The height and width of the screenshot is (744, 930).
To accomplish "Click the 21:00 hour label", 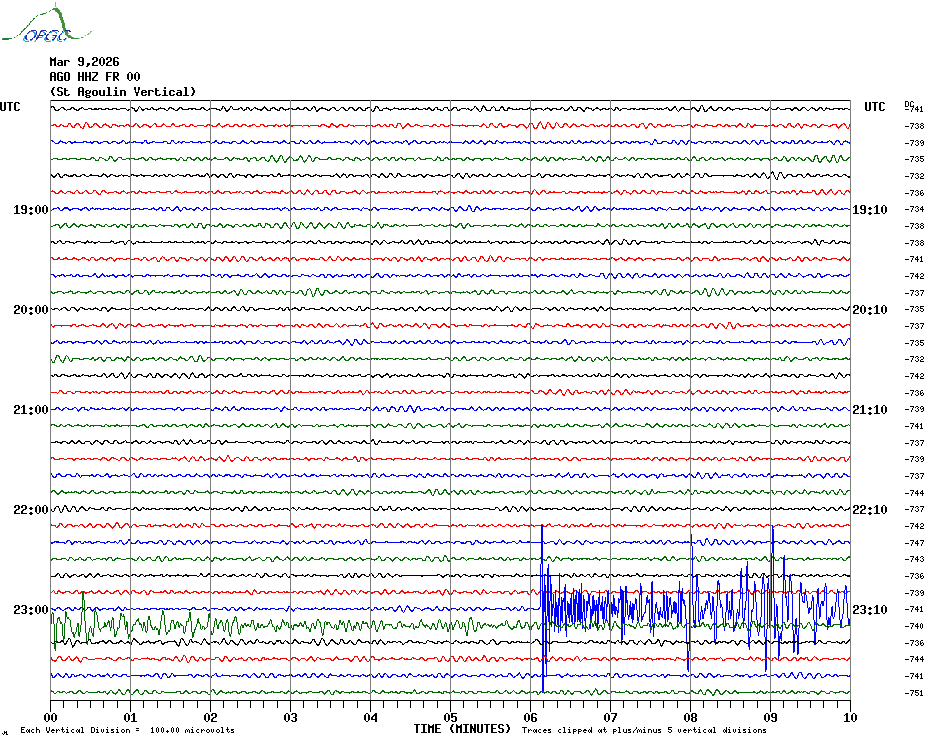I will (30, 410).
